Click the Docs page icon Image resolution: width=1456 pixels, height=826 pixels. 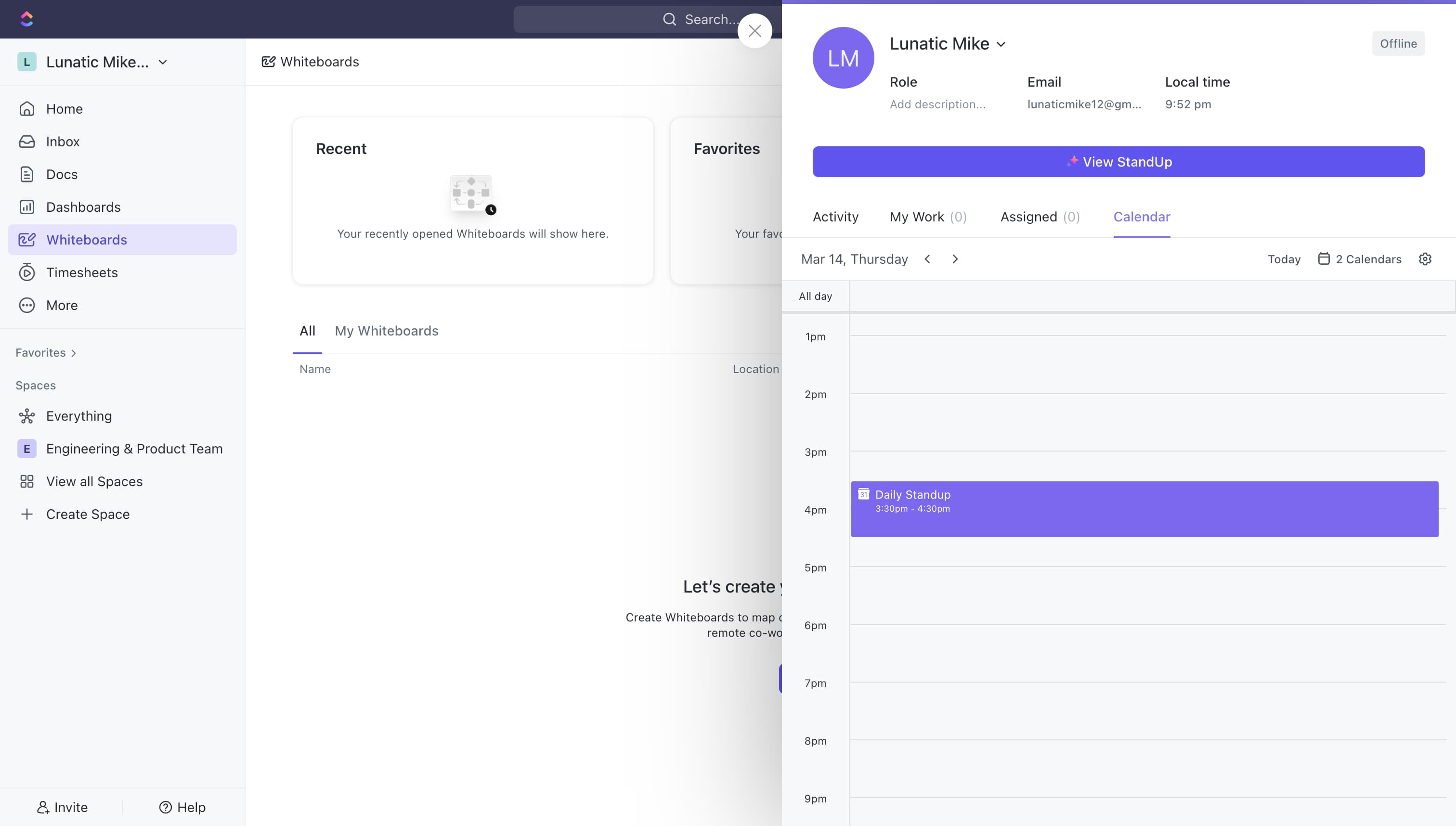[x=26, y=174]
